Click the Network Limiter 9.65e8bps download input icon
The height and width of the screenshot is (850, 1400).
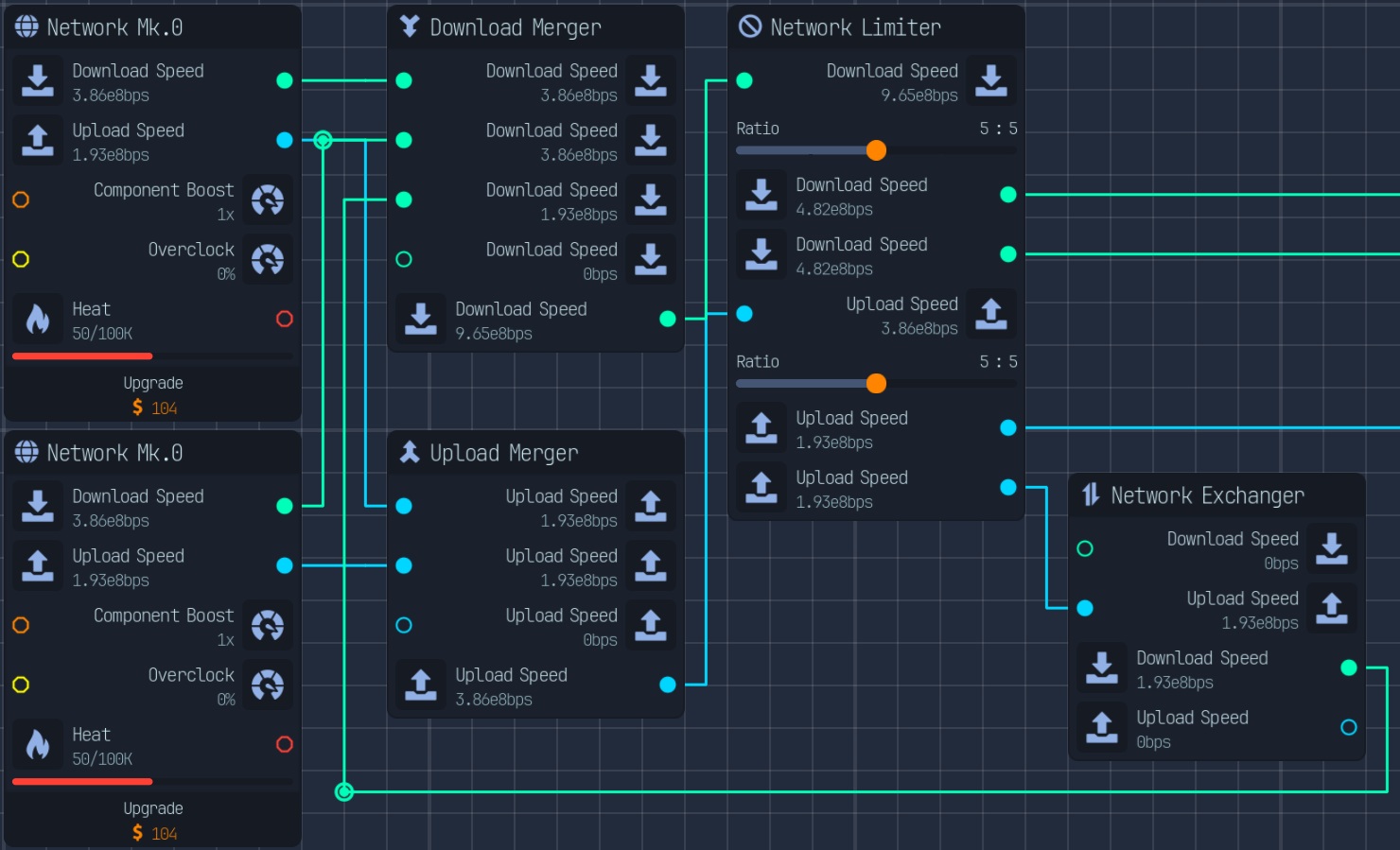point(991,80)
